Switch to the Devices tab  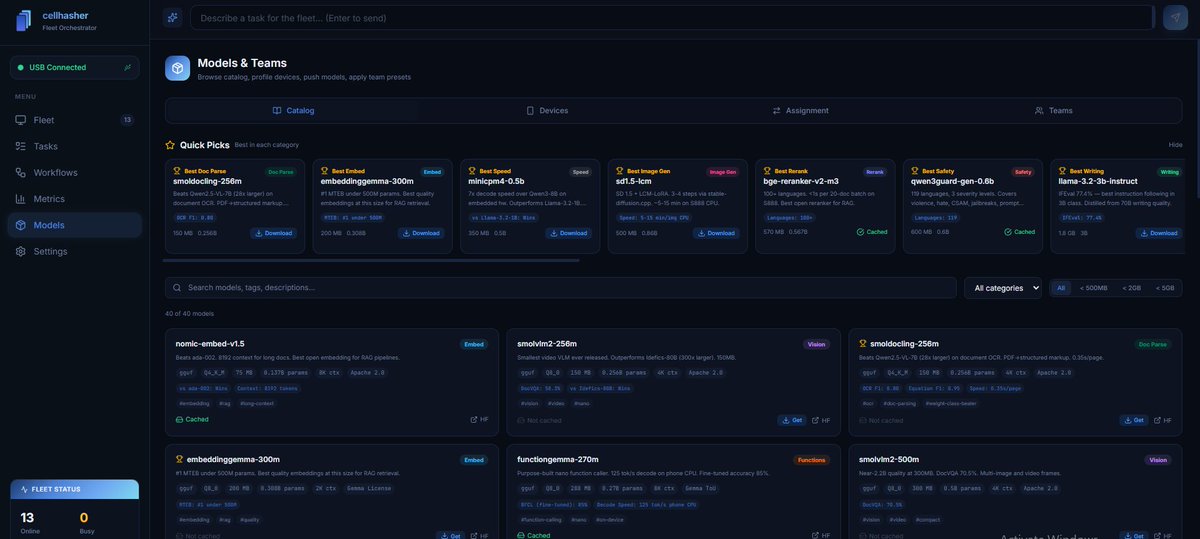547,110
